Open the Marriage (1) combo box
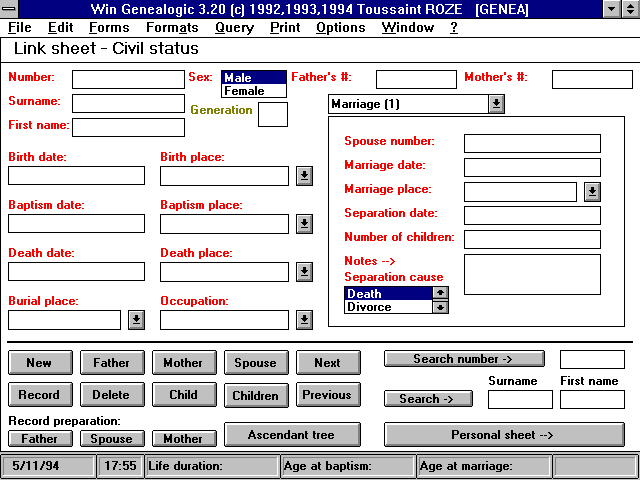 496,104
